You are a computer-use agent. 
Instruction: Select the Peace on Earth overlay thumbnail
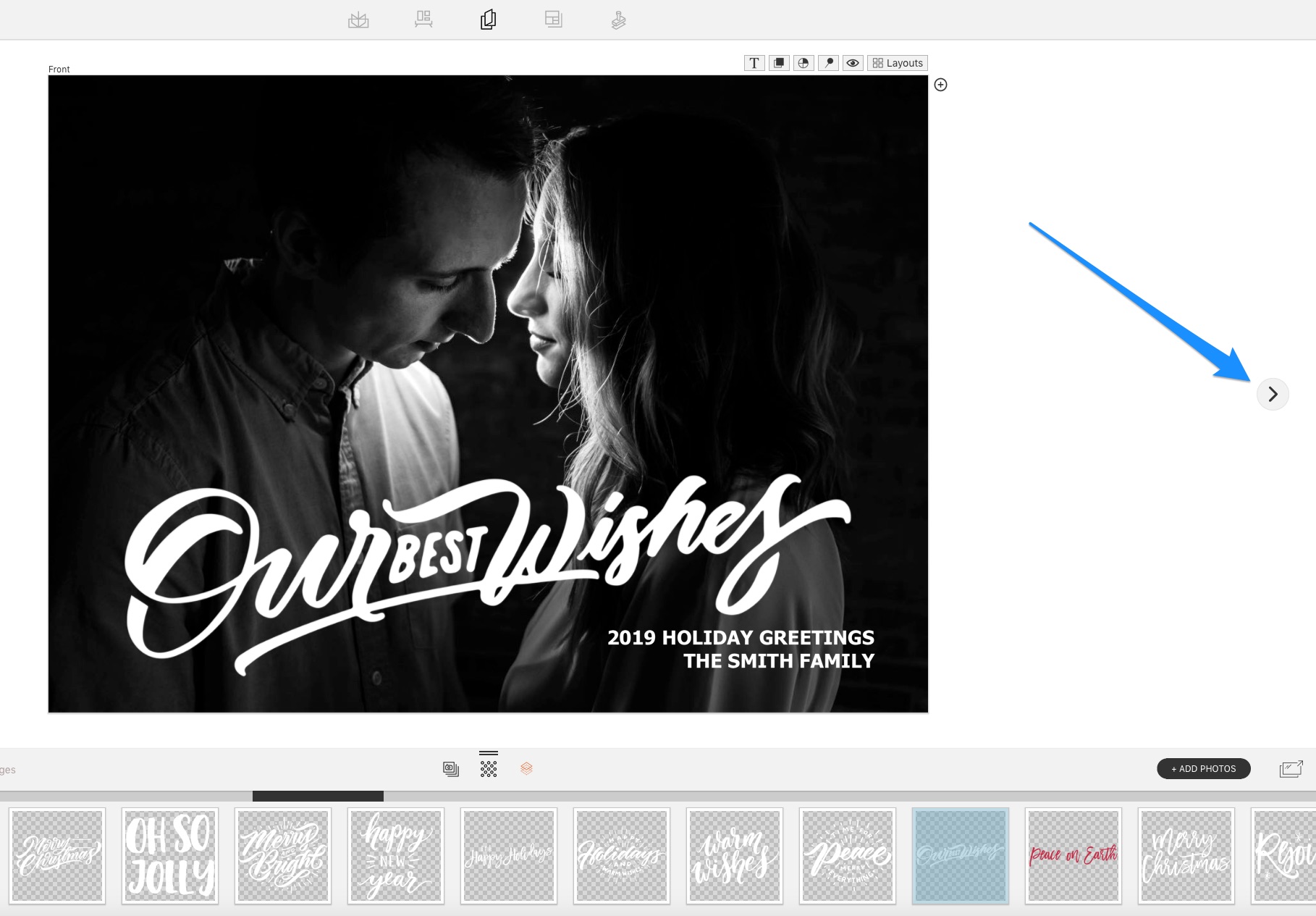1073,855
